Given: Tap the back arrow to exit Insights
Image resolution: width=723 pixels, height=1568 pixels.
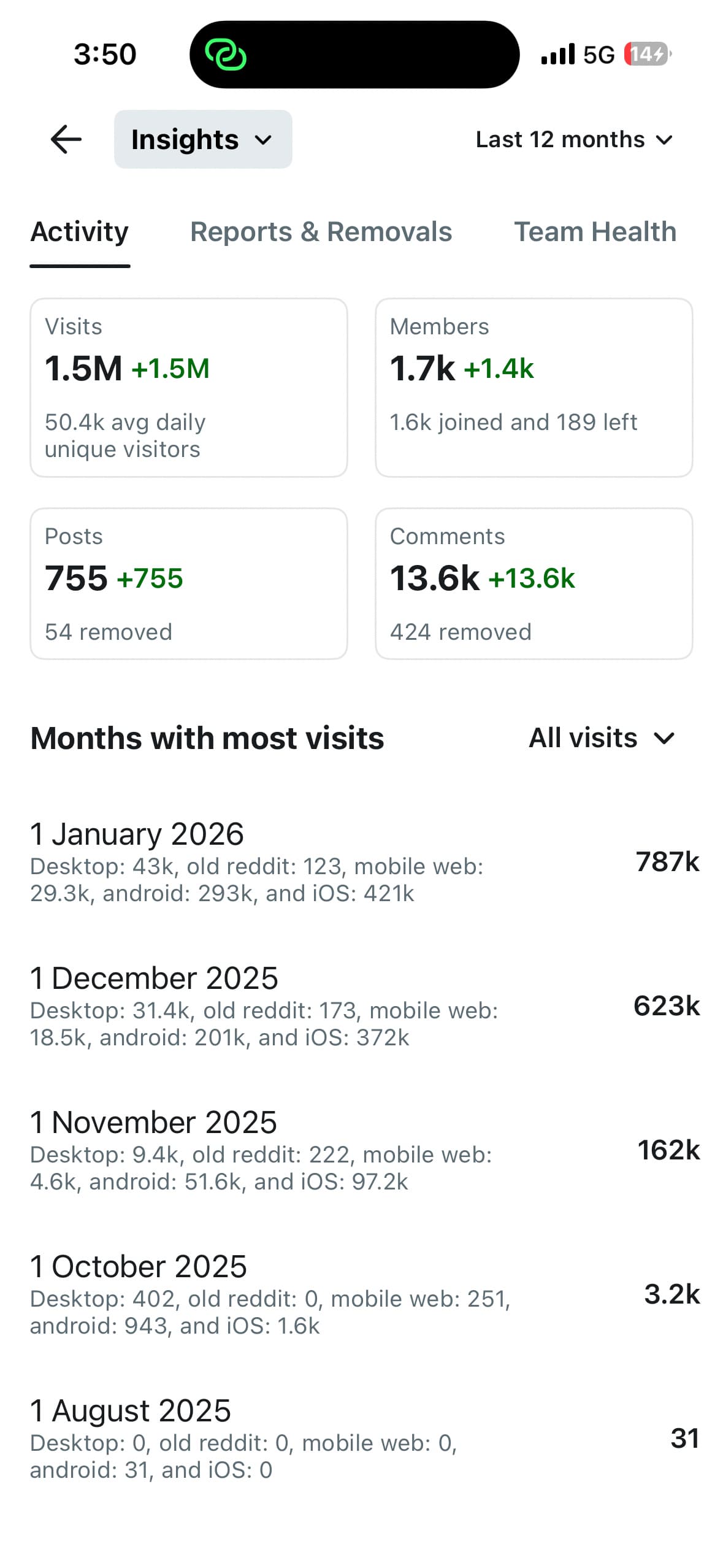Looking at the screenshot, I should [64, 139].
